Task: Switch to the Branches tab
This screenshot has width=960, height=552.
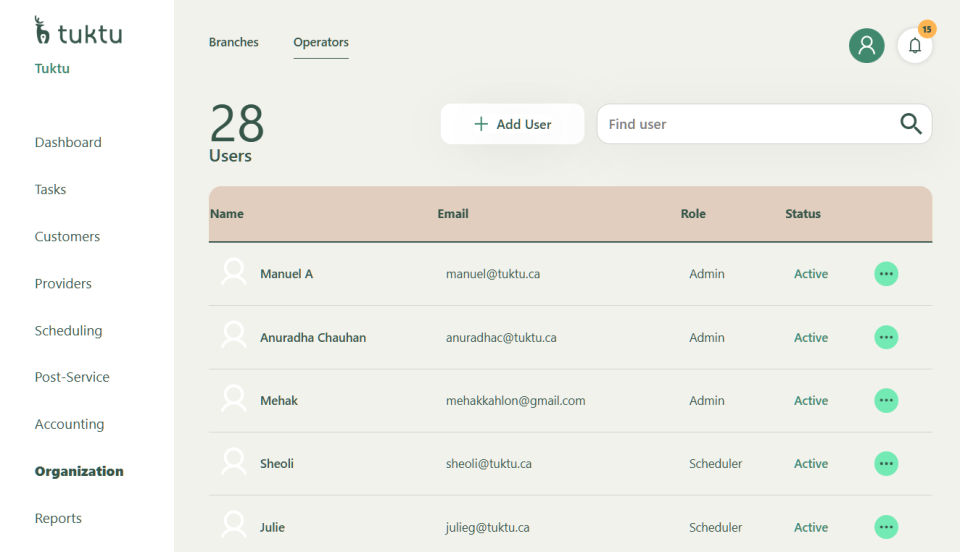Action: click(233, 42)
